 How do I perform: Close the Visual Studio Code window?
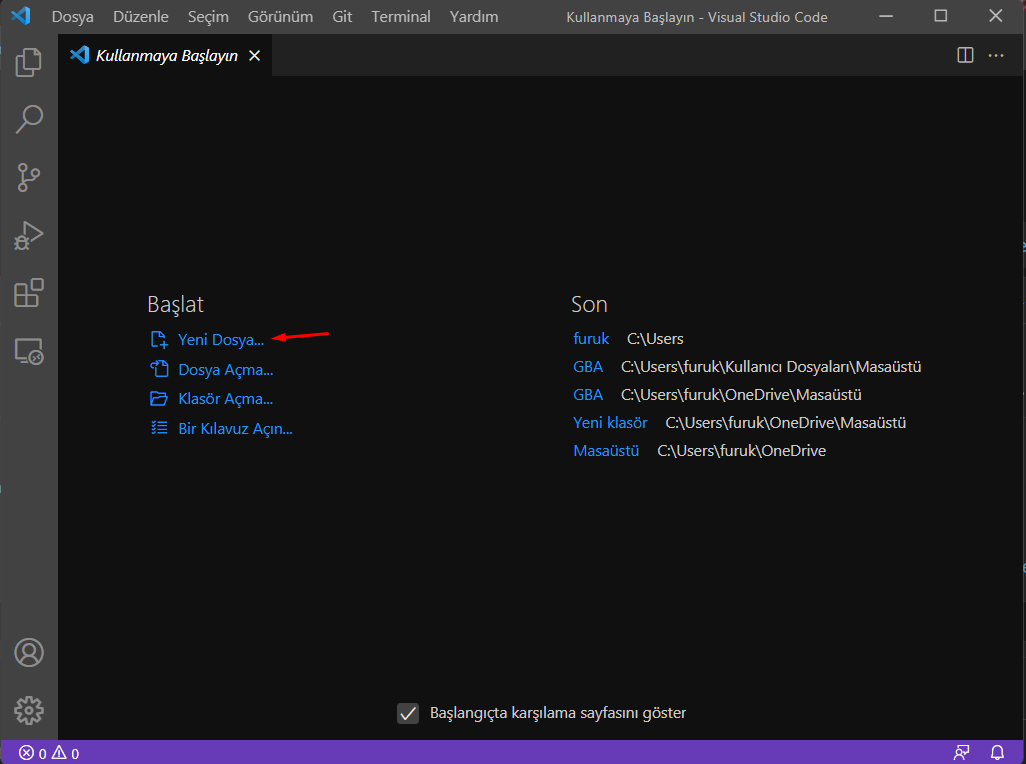[995, 16]
